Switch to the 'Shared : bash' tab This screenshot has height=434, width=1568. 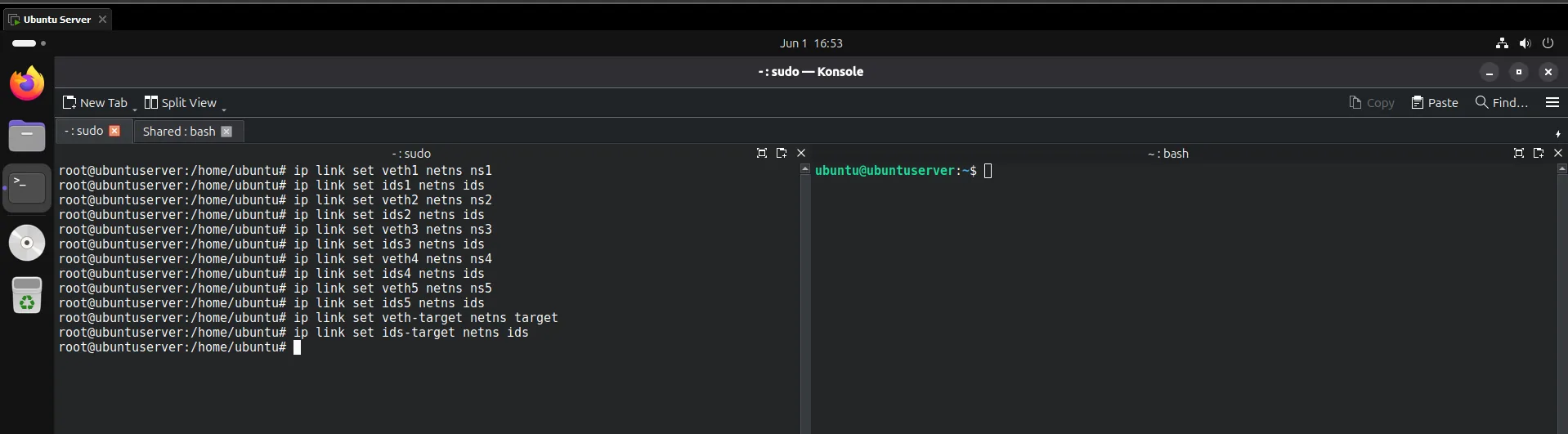(179, 131)
